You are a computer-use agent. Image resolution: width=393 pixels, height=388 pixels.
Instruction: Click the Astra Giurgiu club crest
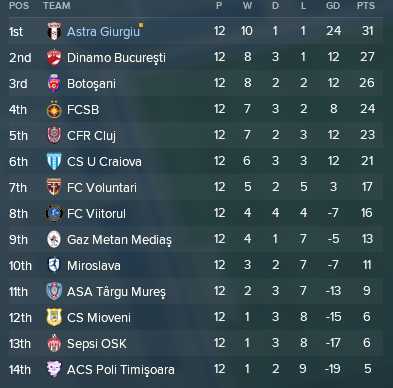click(x=54, y=31)
